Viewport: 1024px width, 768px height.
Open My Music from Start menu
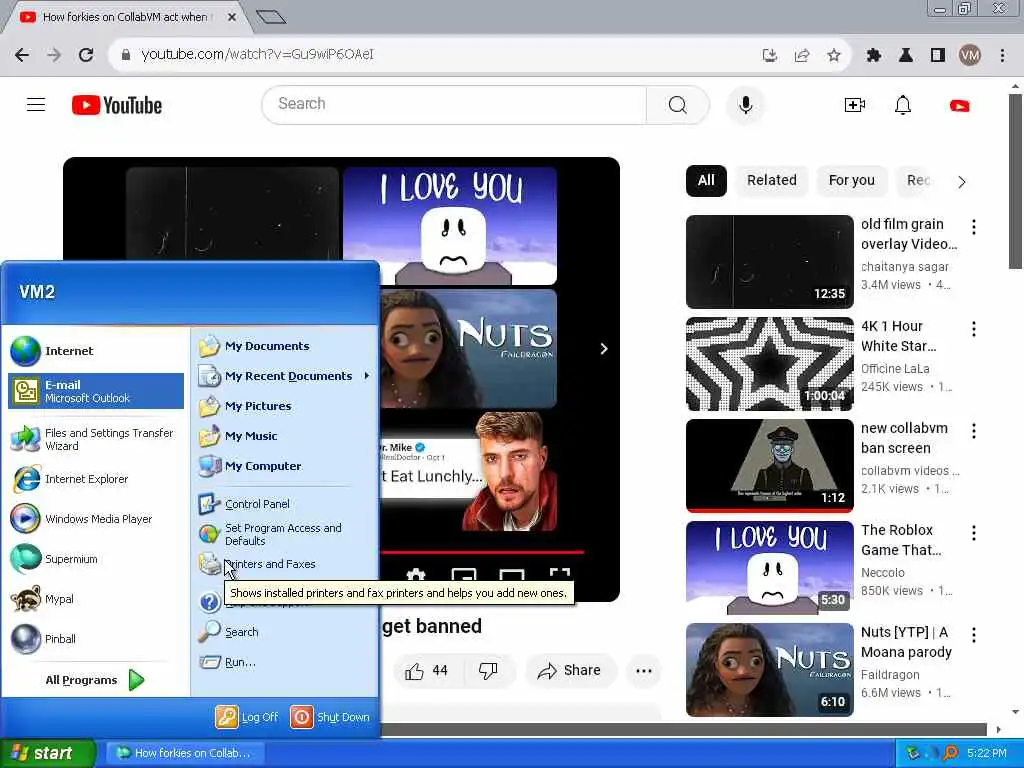tap(285, 436)
